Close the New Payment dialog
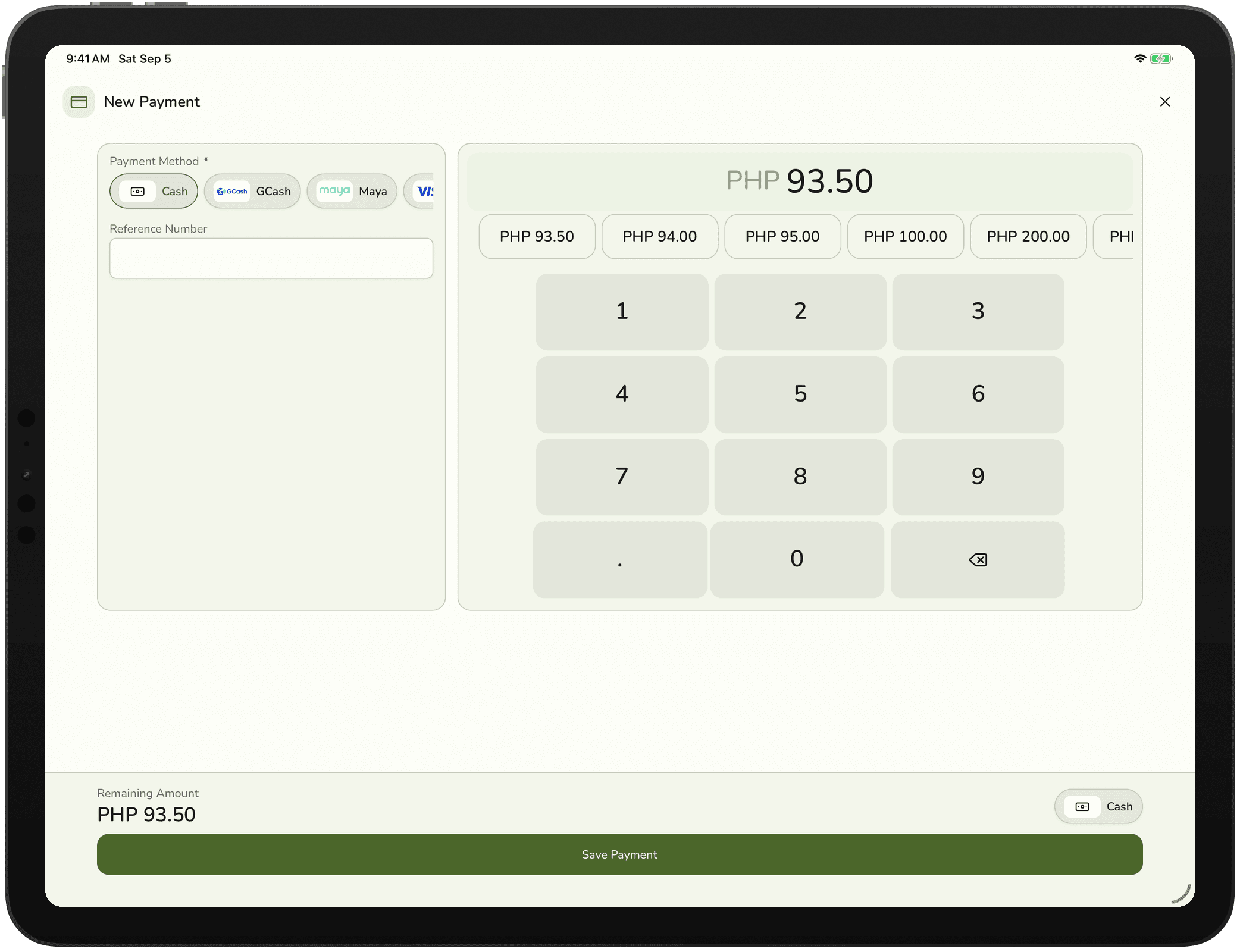The image size is (1240, 952). pos(1165,102)
